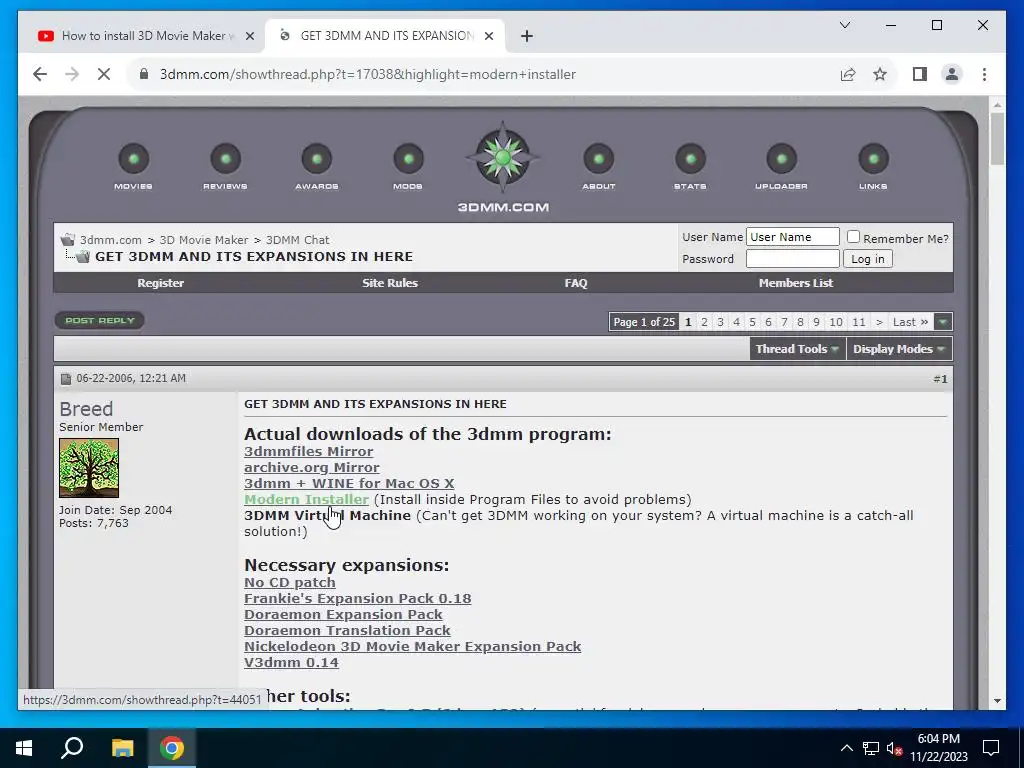Viewport: 1024px width, 768px height.
Task: Click the site lock icon
Action: tap(144, 74)
